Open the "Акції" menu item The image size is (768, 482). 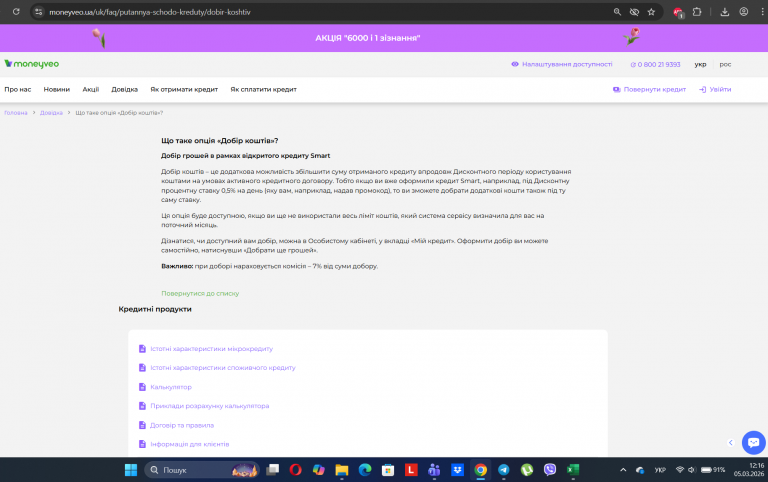[x=91, y=89]
